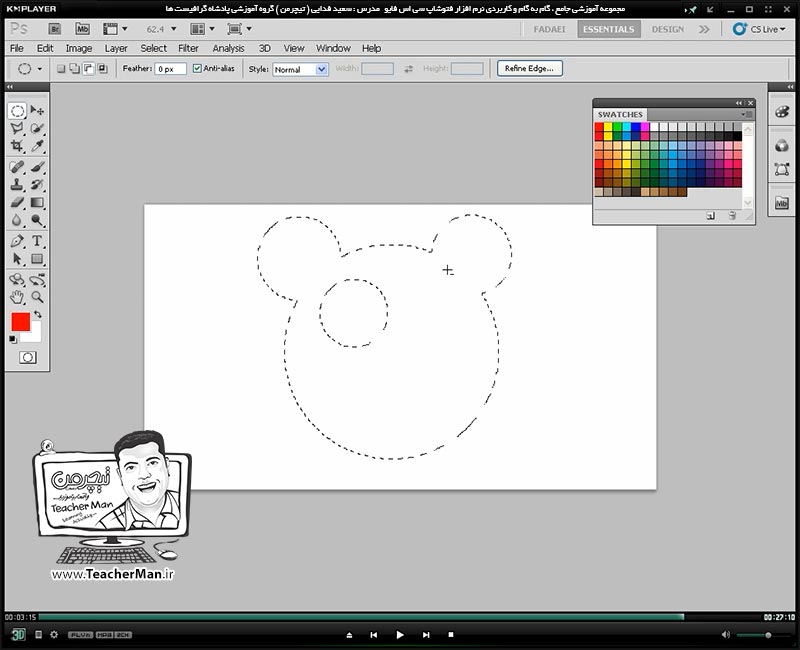
Task: Select the Polygonal Lasso tool
Action: click(x=17, y=128)
